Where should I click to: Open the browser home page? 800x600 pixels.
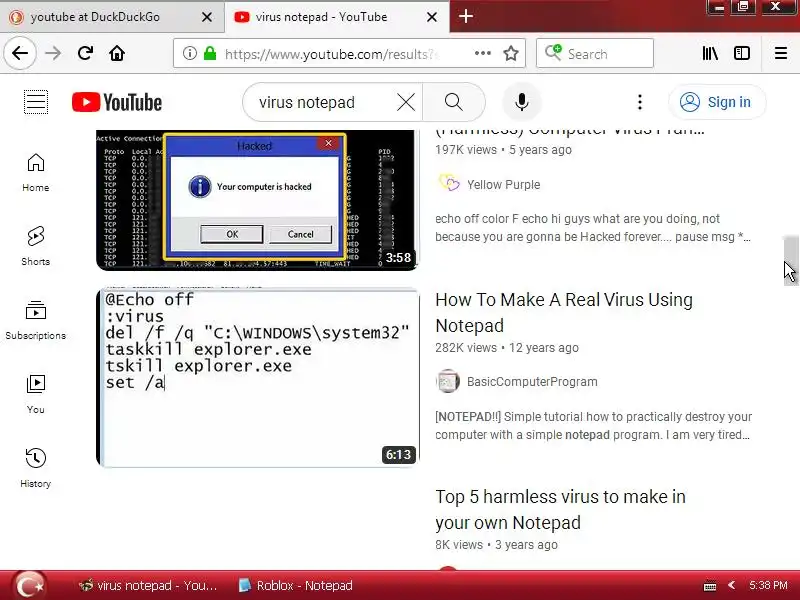coord(117,53)
